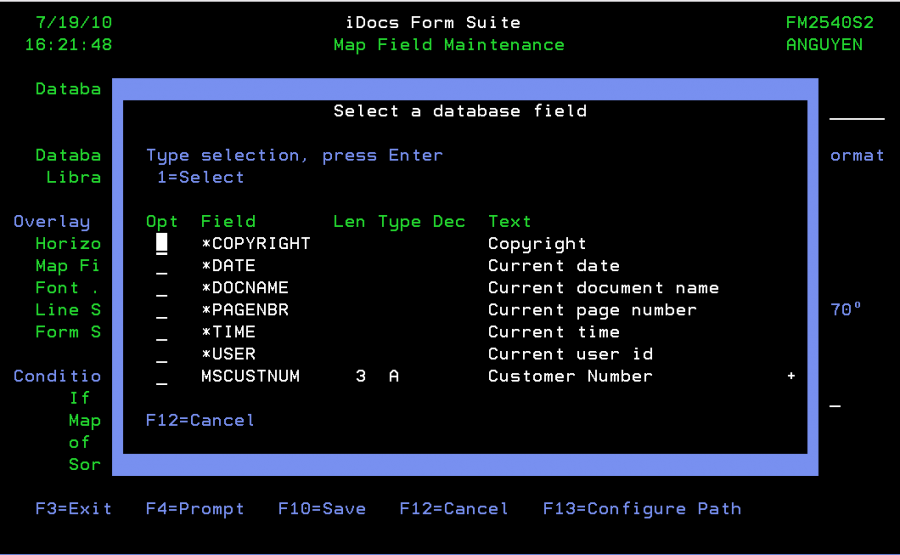Select the Opt field for *DATE

point(161,266)
